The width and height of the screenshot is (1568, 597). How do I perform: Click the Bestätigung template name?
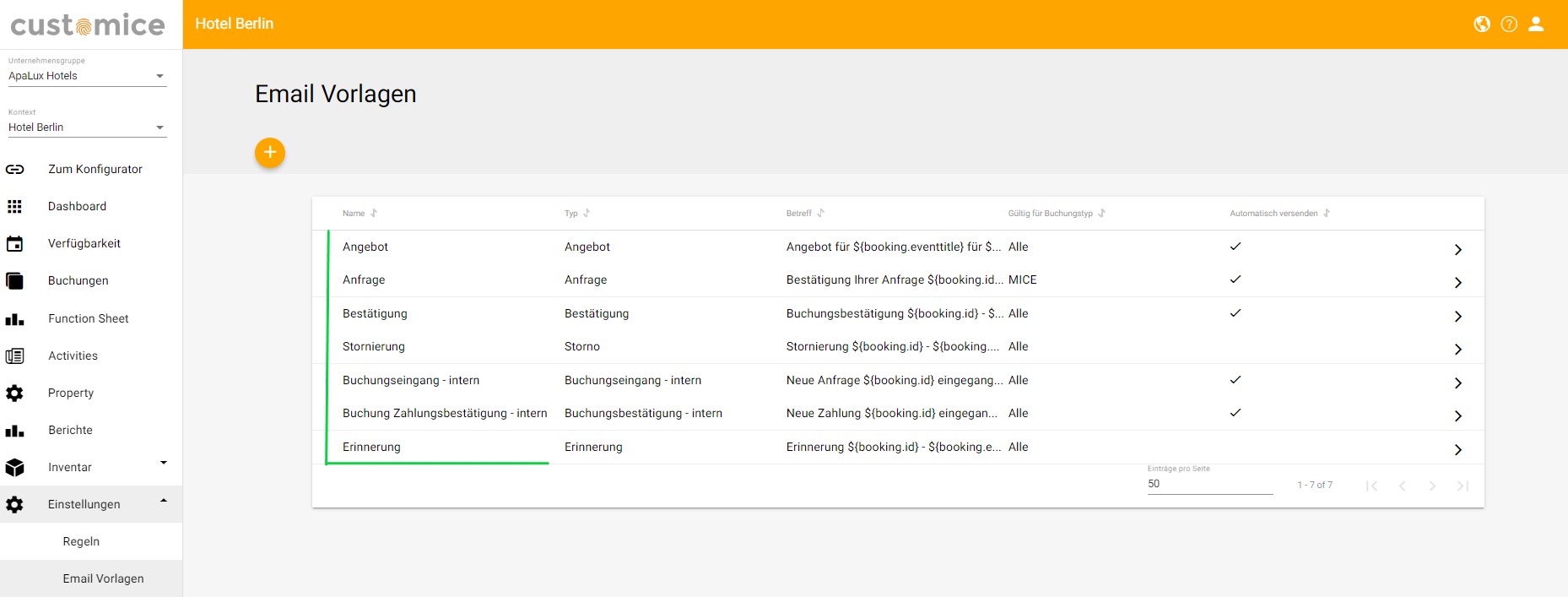pyautogui.click(x=375, y=313)
